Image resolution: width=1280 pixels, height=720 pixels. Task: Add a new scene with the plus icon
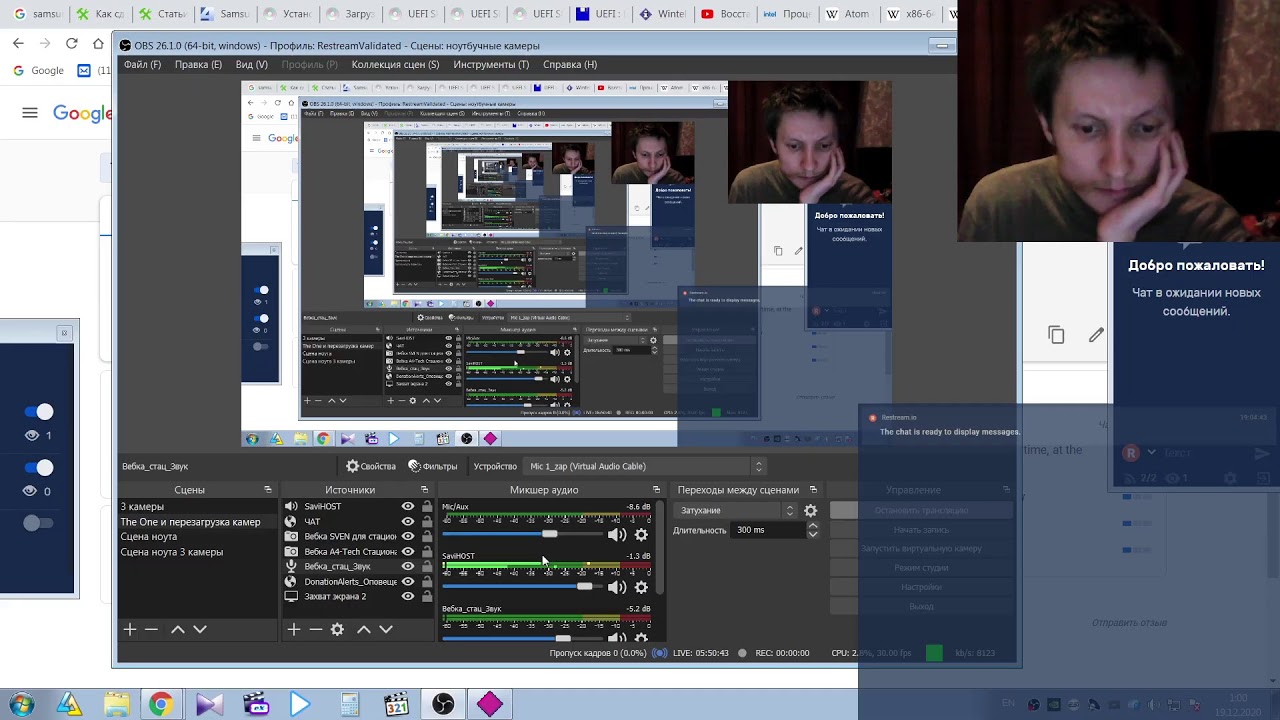click(x=129, y=629)
